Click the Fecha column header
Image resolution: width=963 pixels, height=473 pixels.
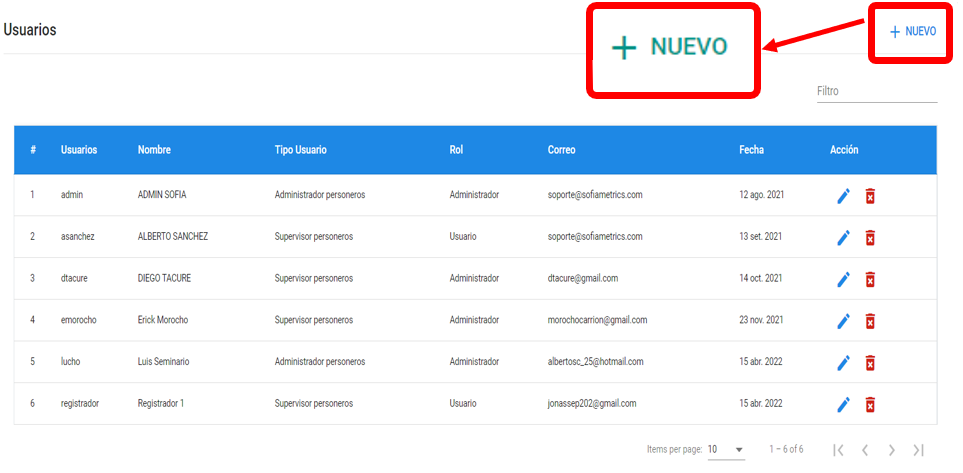(x=751, y=150)
